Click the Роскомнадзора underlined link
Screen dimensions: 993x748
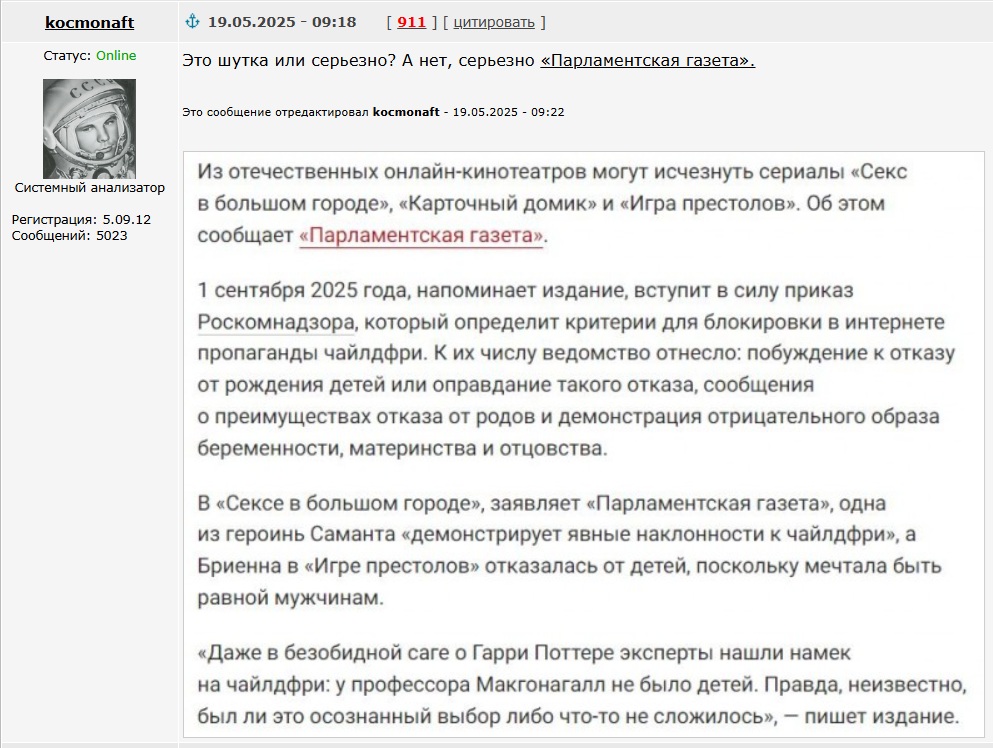coord(276,322)
